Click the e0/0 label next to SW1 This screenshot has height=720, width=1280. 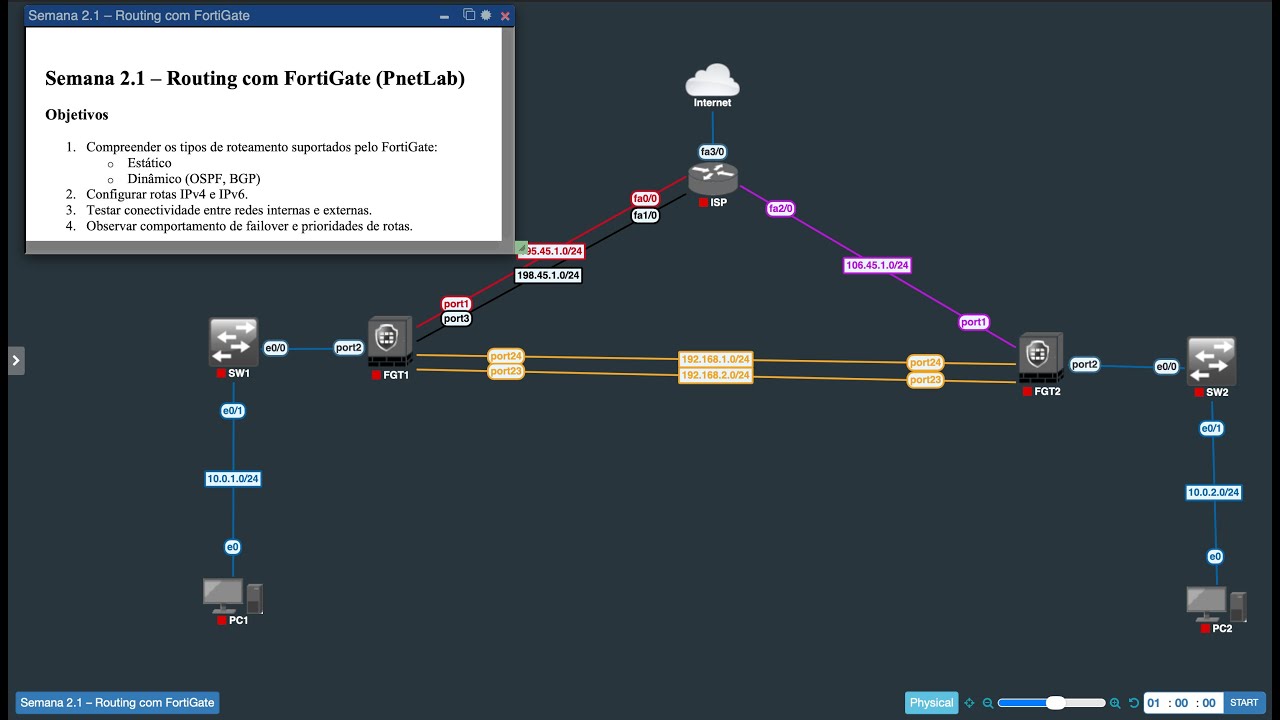point(275,348)
